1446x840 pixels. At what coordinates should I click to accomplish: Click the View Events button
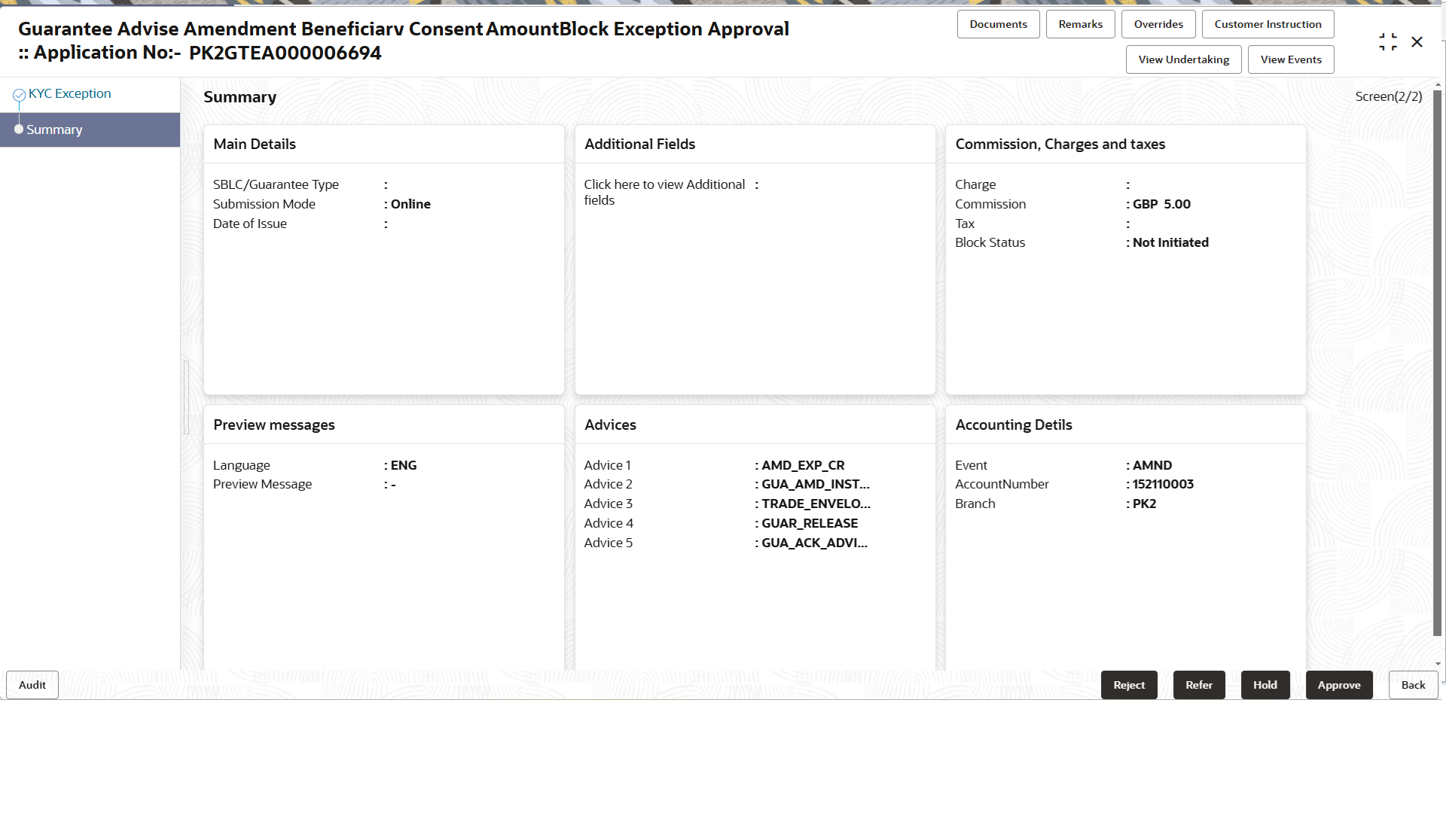[1290, 59]
